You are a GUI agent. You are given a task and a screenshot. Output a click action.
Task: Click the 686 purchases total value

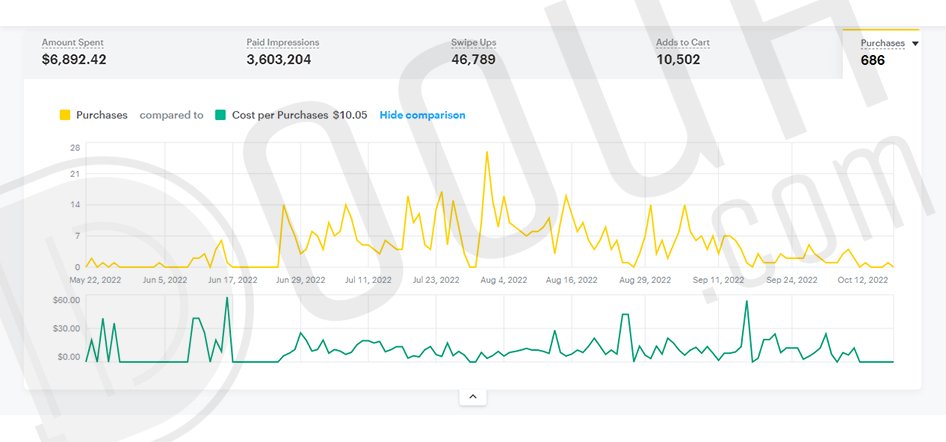coord(873,61)
